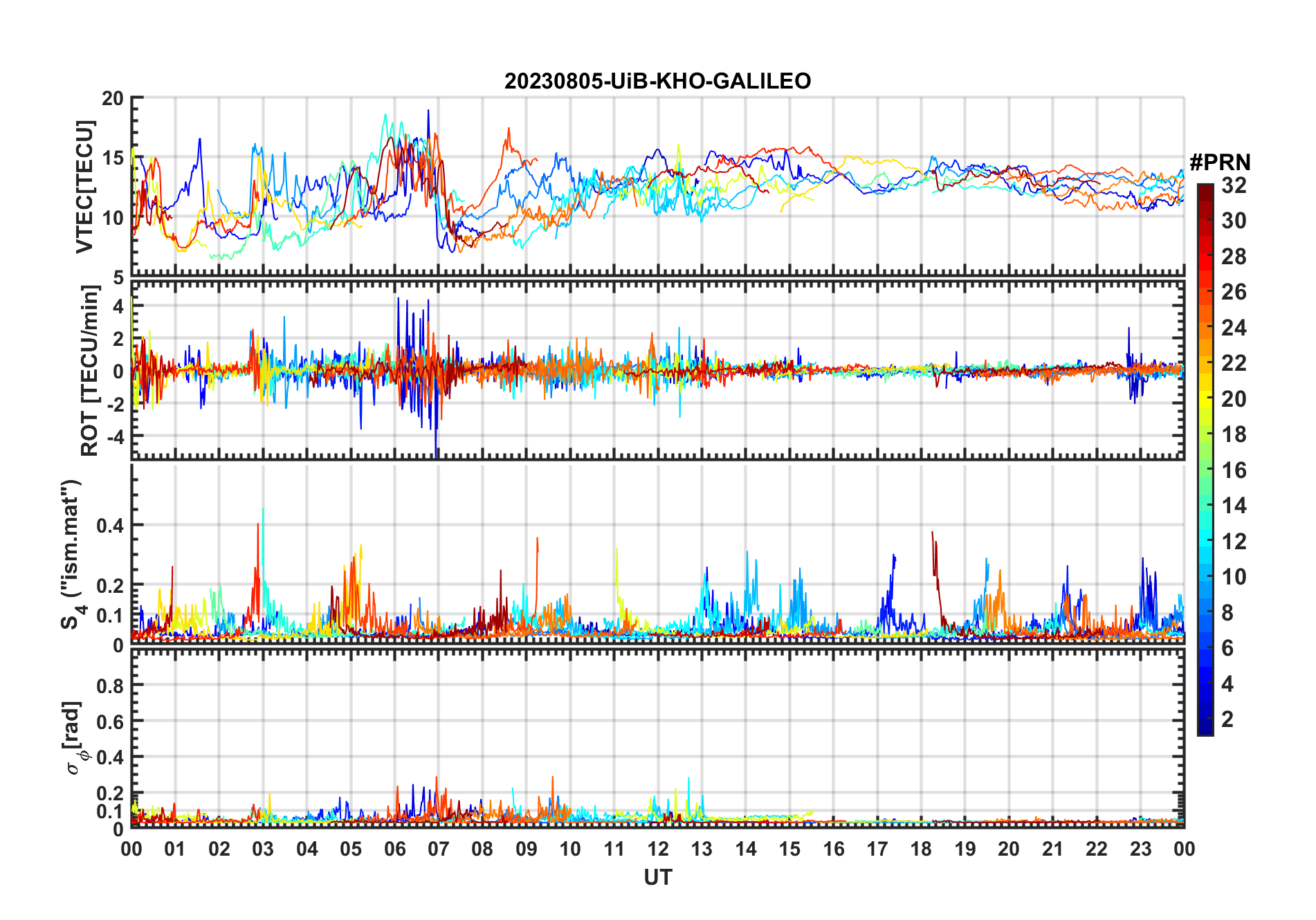Click the S4 ("ism.mat") axis label
This screenshot has width=1316, height=920.
tap(72, 554)
